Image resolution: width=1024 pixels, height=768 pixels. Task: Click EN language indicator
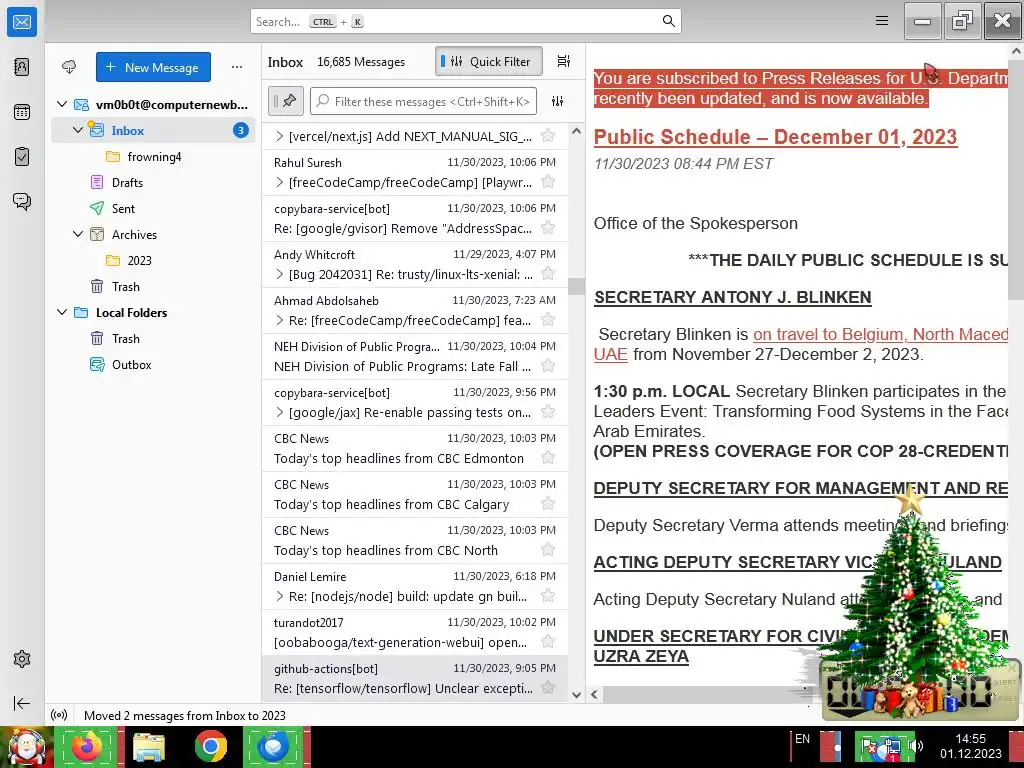802,739
